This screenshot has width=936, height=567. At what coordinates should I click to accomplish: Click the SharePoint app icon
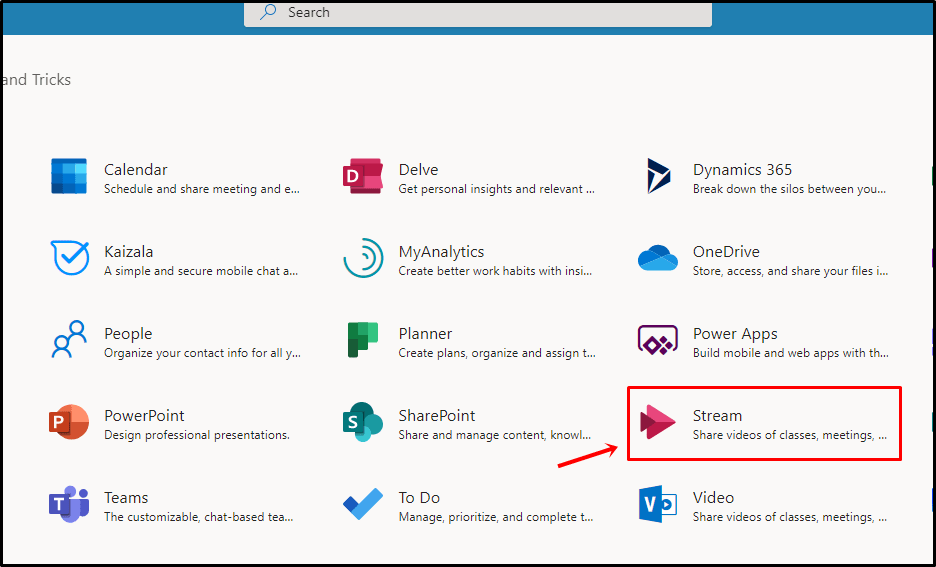pyautogui.click(x=363, y=423)
